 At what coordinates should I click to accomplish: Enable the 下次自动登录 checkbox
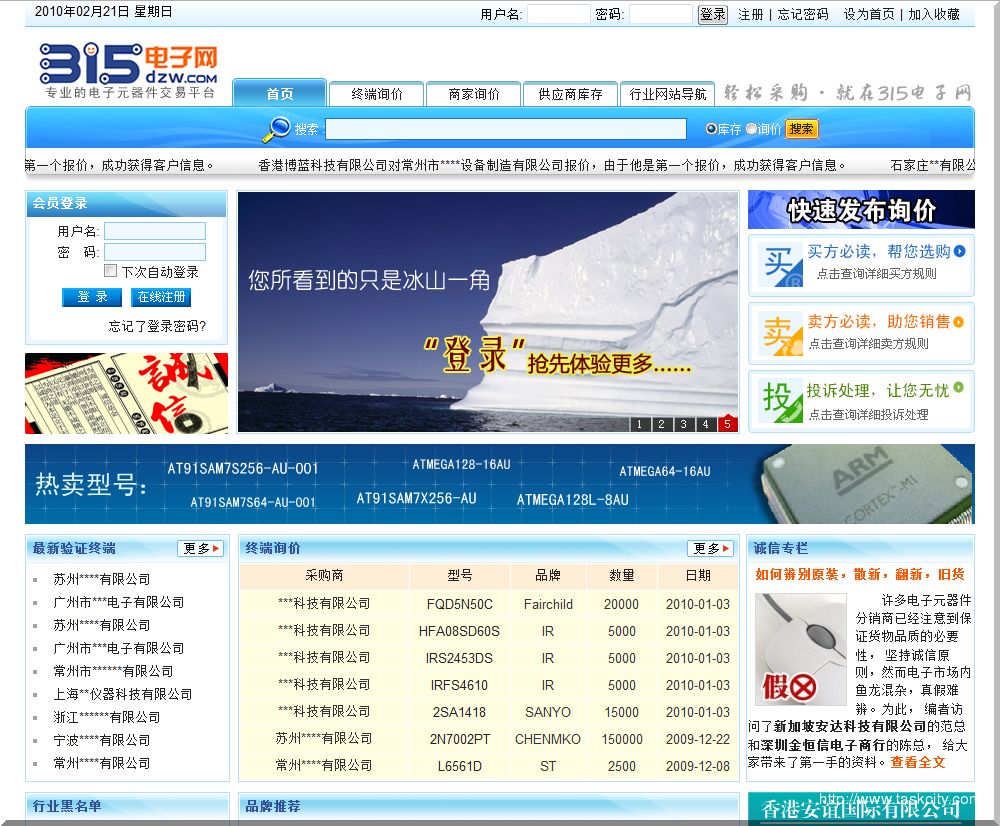[111, 271]
